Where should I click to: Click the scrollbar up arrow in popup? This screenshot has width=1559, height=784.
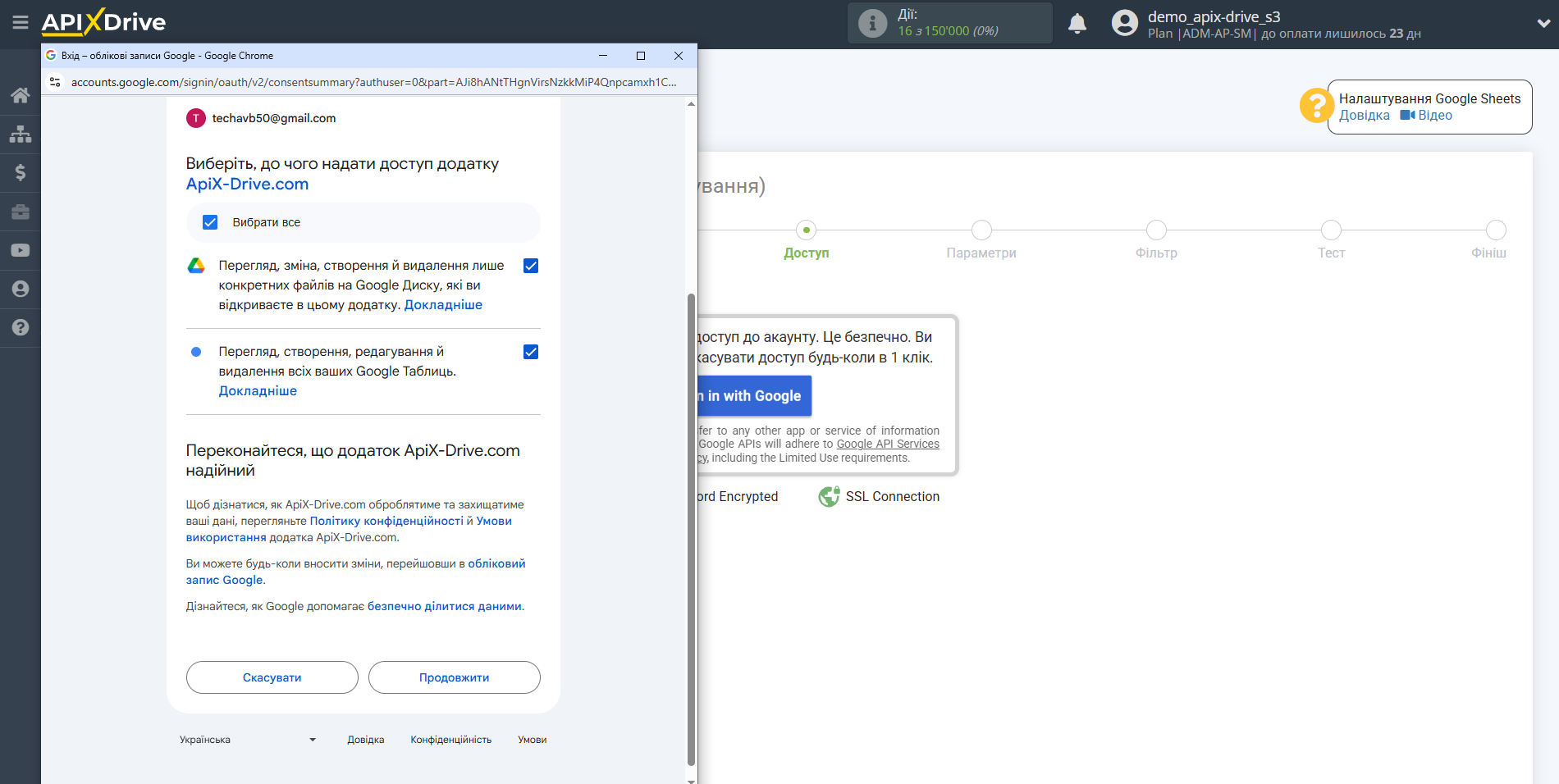[691, 103]
